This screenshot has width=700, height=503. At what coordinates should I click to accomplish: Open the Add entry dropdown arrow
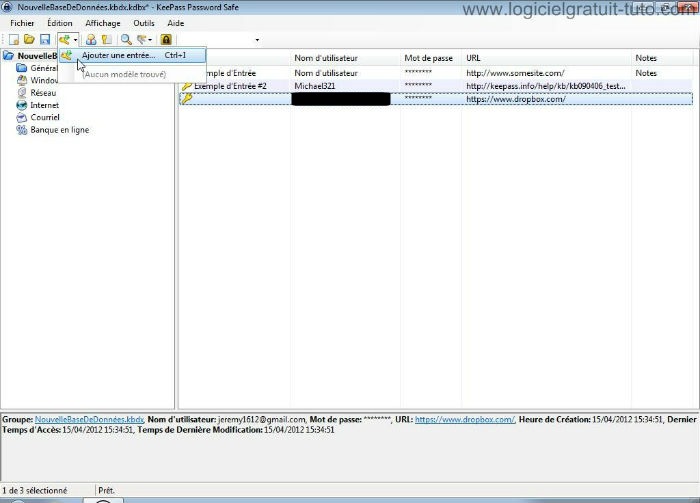click(75, 40)
